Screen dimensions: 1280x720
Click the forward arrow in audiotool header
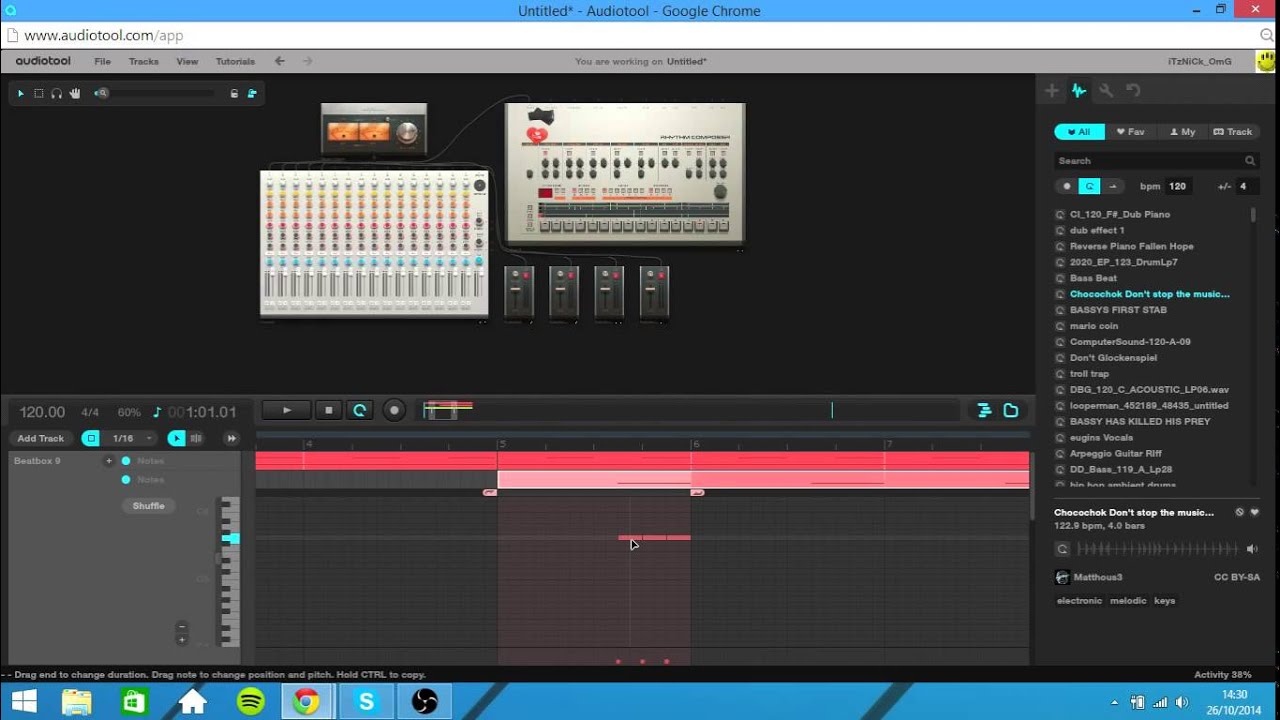307,61
